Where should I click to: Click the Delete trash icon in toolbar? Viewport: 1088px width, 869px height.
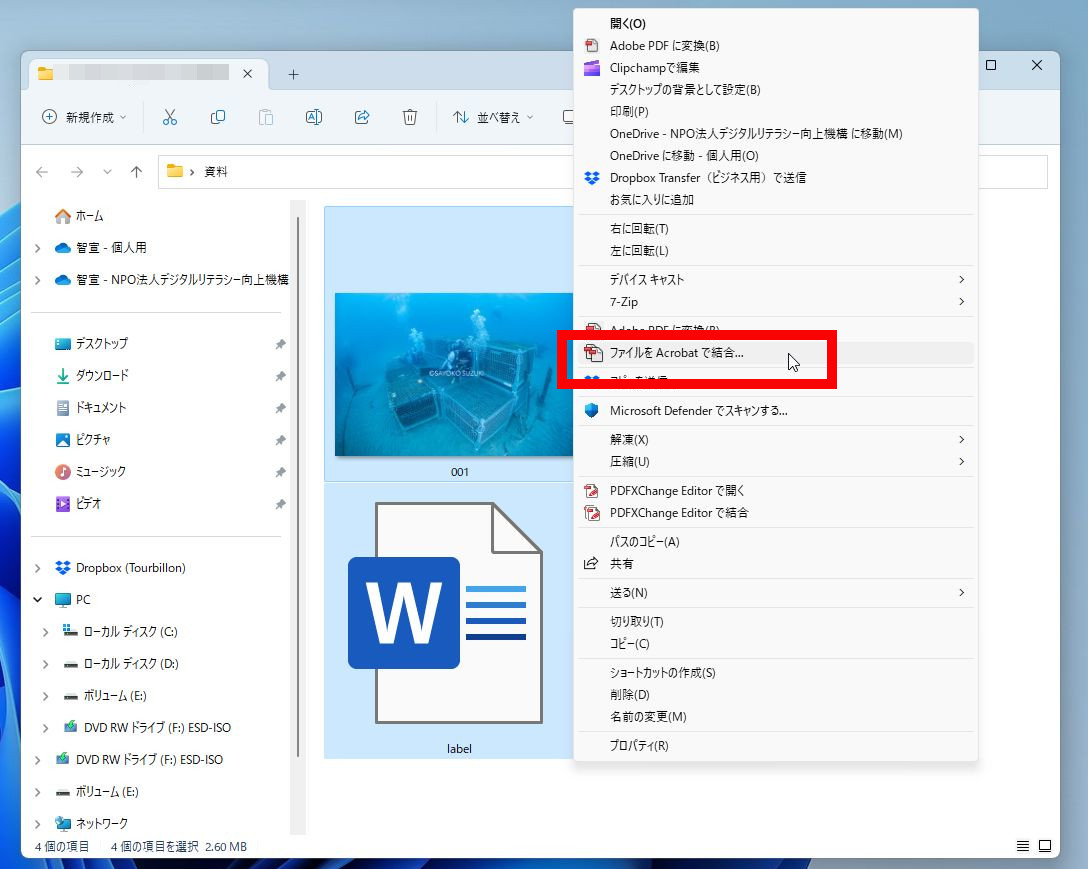point(410,117)
